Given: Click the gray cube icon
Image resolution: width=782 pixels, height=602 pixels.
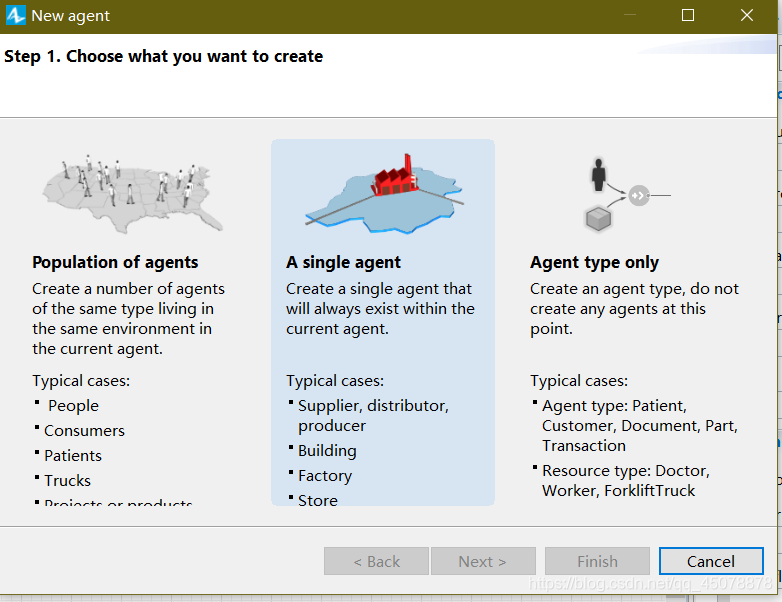Looking at the screenshot, I should click(x=599, y=218).
